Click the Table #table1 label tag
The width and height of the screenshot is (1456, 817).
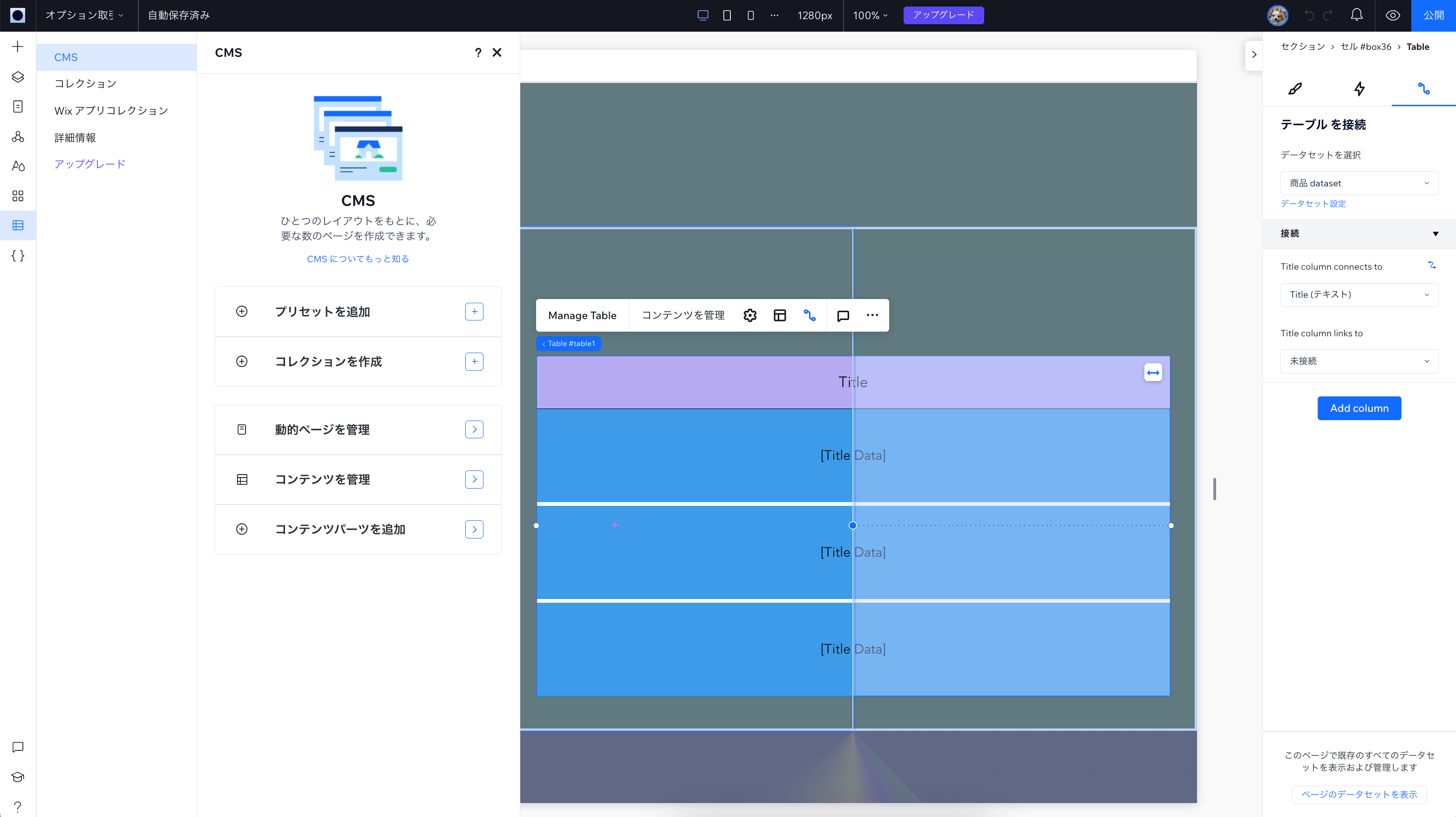[x=568, y=344]
